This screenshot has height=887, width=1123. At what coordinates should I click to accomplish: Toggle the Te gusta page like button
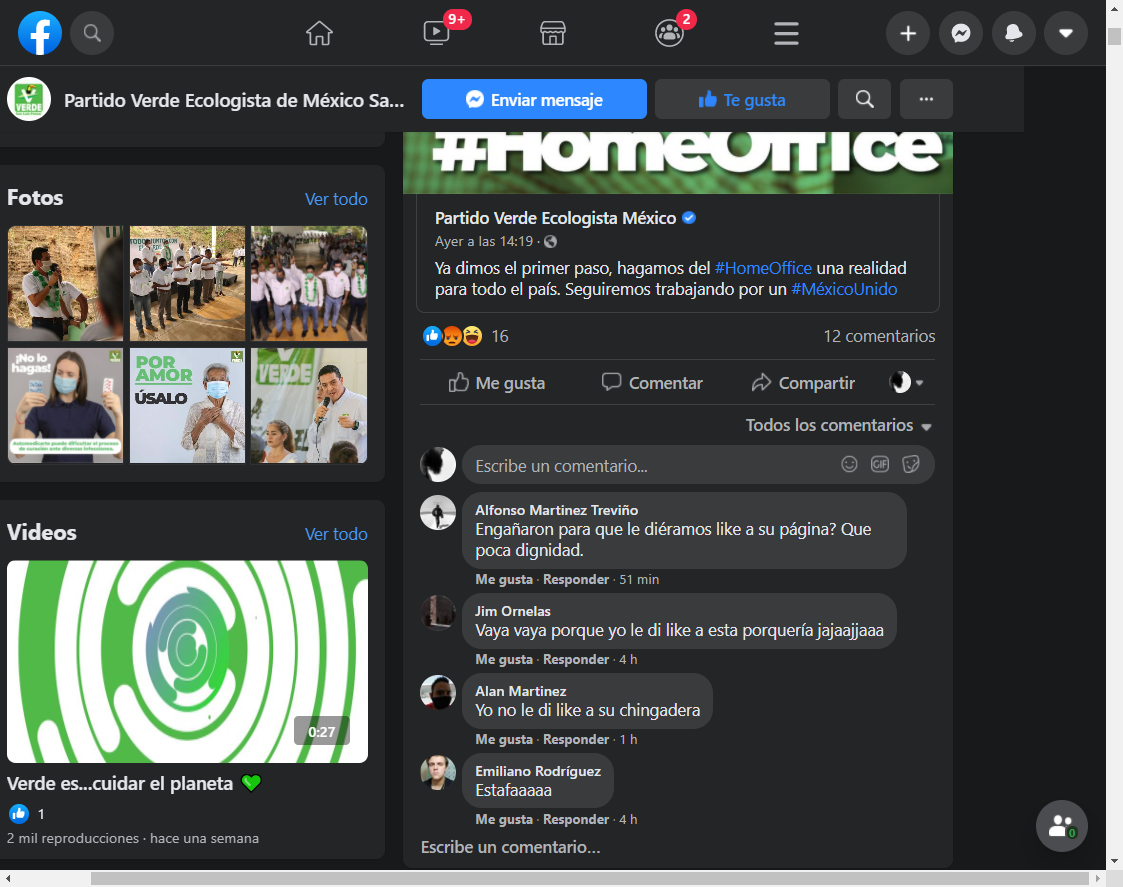742,99
